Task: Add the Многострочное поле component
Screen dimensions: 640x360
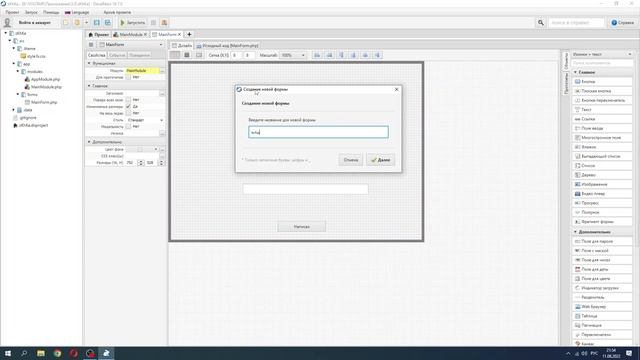Action: [x=602, y=138]
